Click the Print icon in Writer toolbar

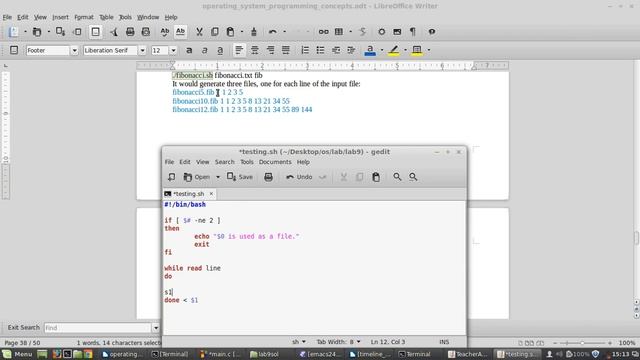click(130, 31)
